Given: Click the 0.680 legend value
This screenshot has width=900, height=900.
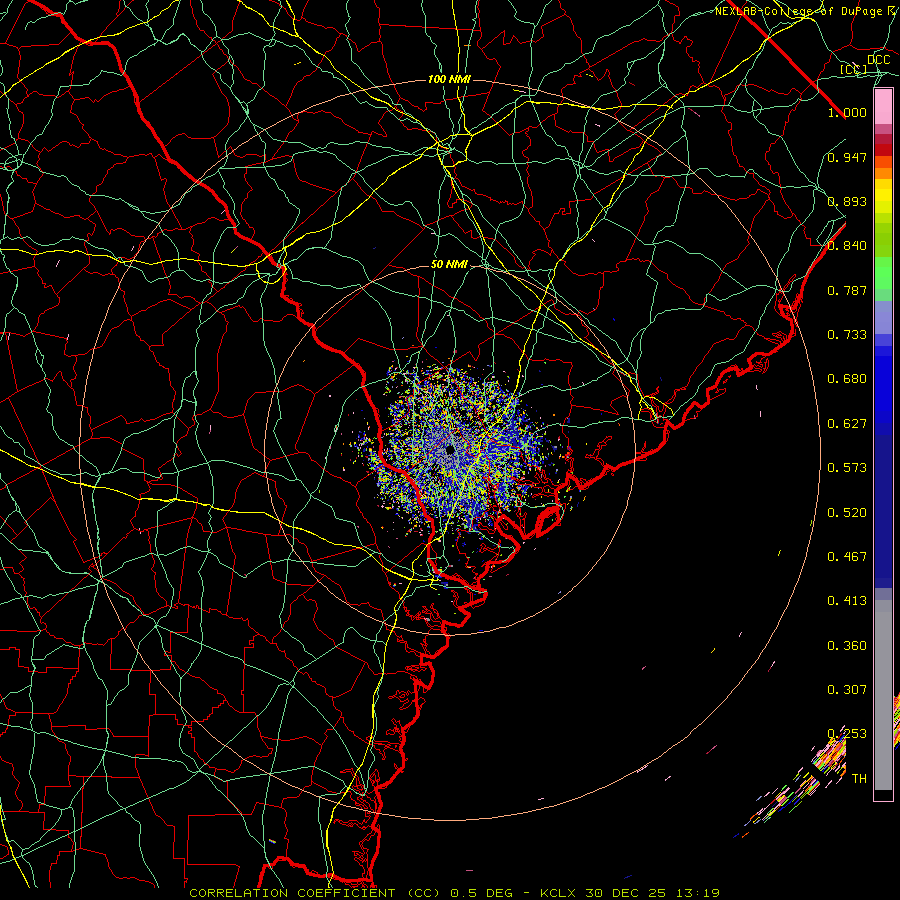Looking at the screenshot, I should (847, 379).
